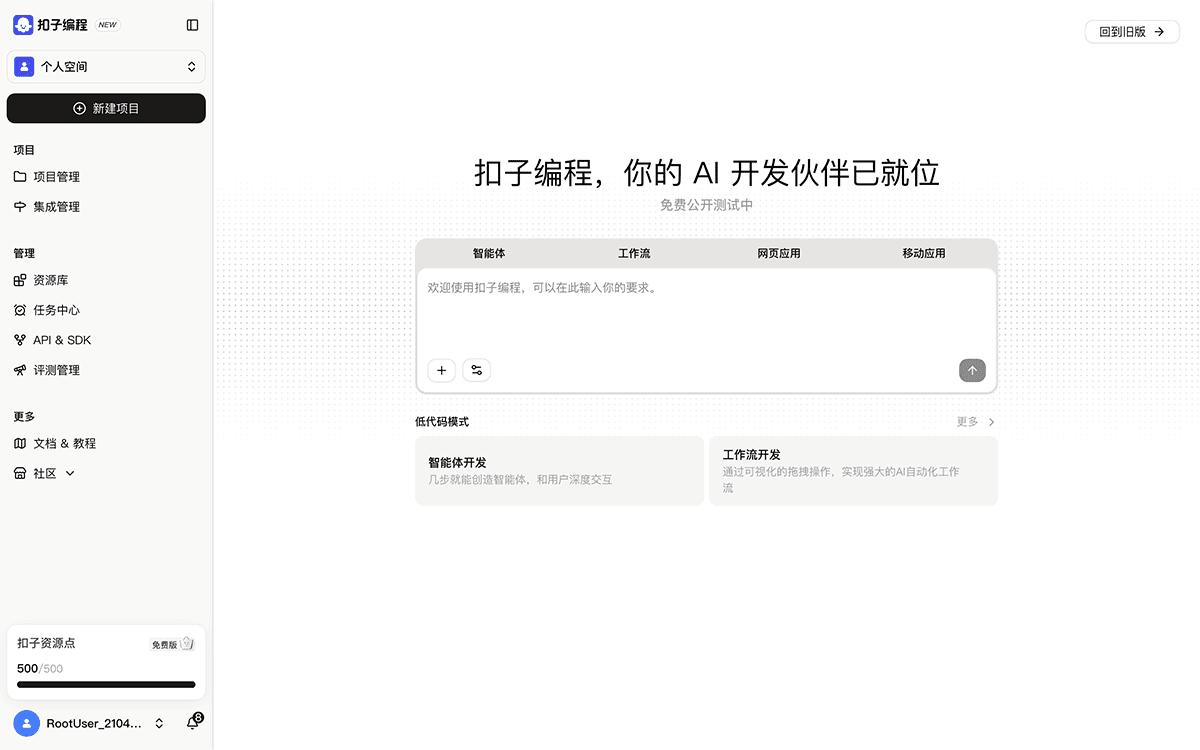The image size is (1200, 750).
Task: 点击输入框旁的设置开关图标
Action: 476,370
